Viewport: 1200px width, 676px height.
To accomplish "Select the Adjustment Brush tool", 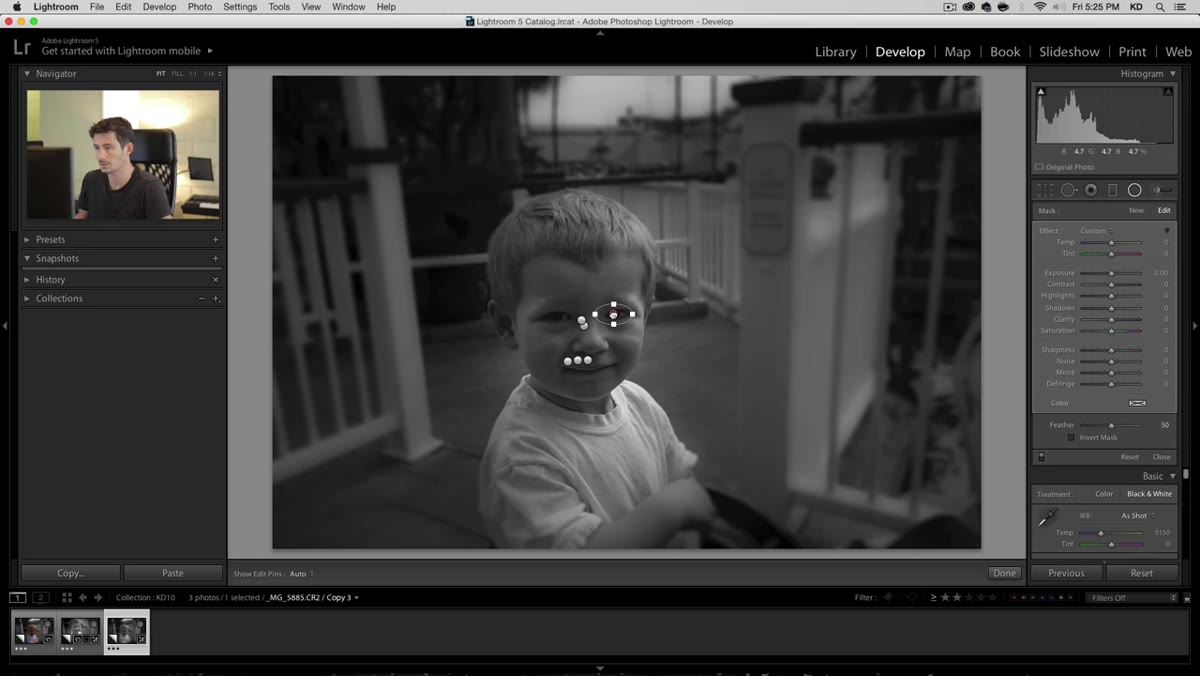I will point(1162,190).
